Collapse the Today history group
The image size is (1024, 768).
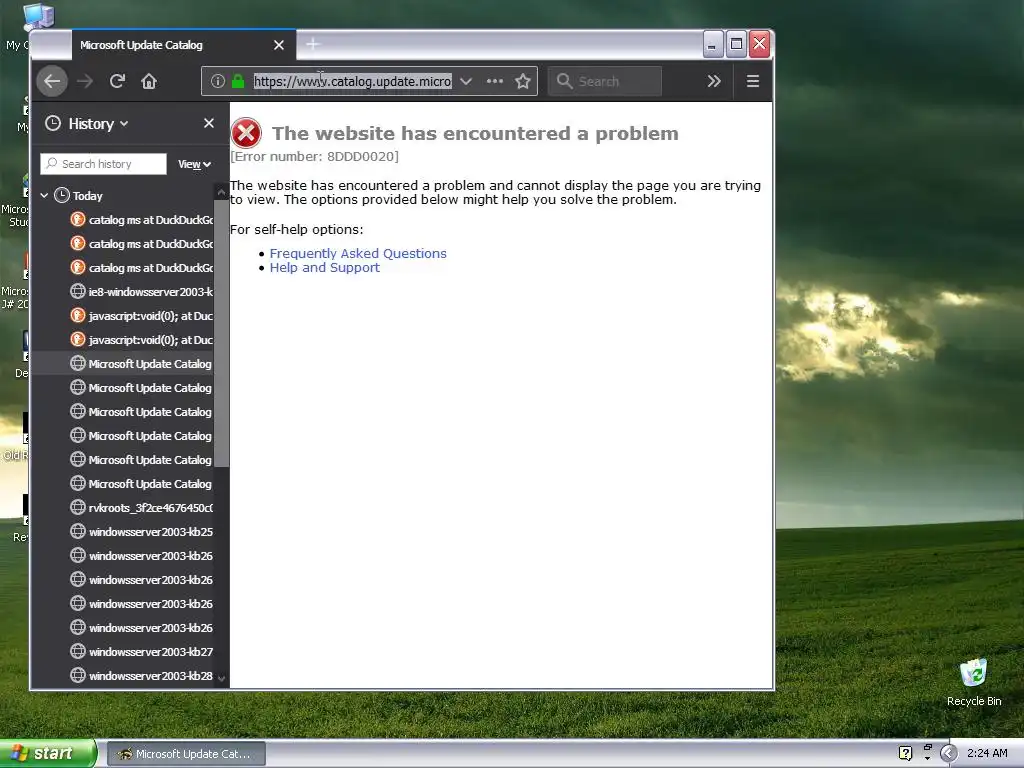[x=44, y=195]
